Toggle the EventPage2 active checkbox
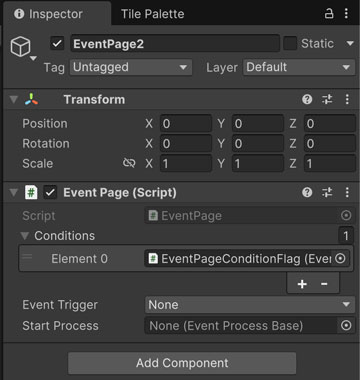 (57, 44)
